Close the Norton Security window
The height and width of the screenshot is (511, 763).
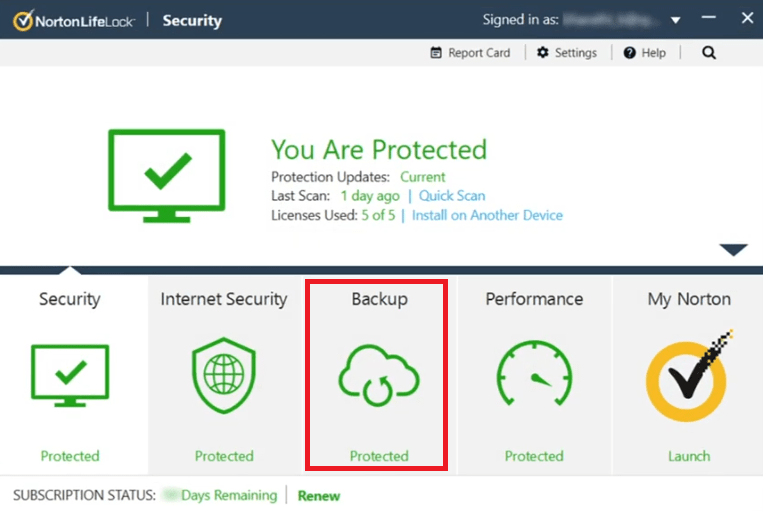point(747,18)
